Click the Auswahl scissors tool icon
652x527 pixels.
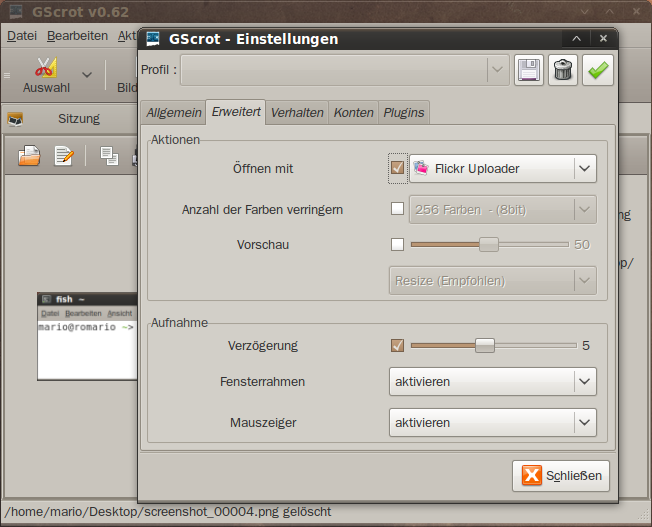coord(46,68)
